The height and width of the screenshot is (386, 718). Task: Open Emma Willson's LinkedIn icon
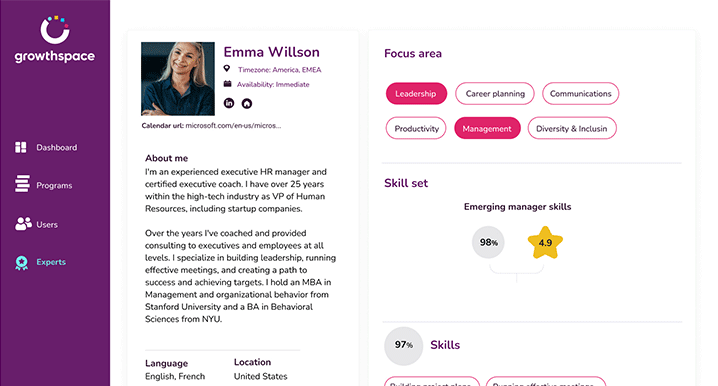pos(229,103)
